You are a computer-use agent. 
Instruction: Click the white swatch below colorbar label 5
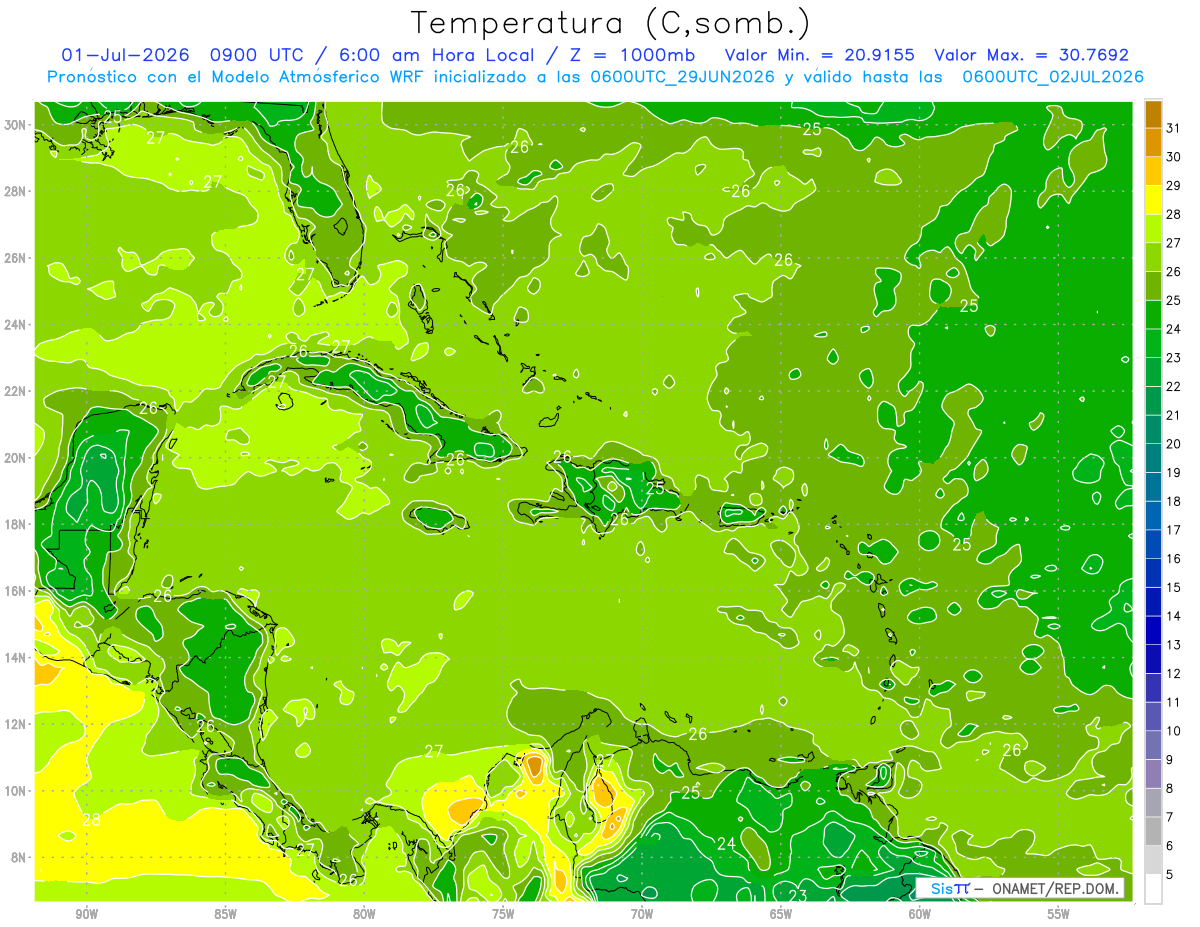[x=1153, y=889]
